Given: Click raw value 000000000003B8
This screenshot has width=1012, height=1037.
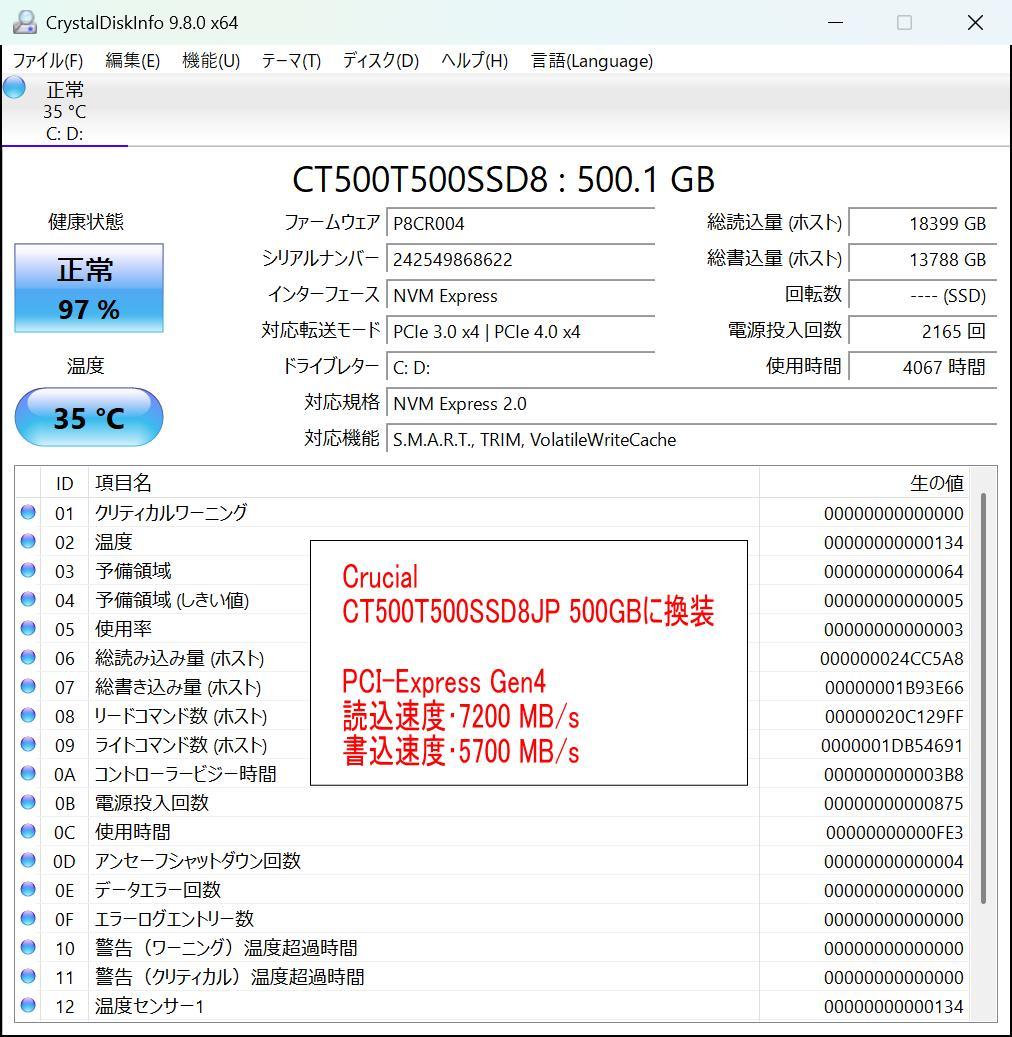Looking at the screenshot, I should click(894, 774).
